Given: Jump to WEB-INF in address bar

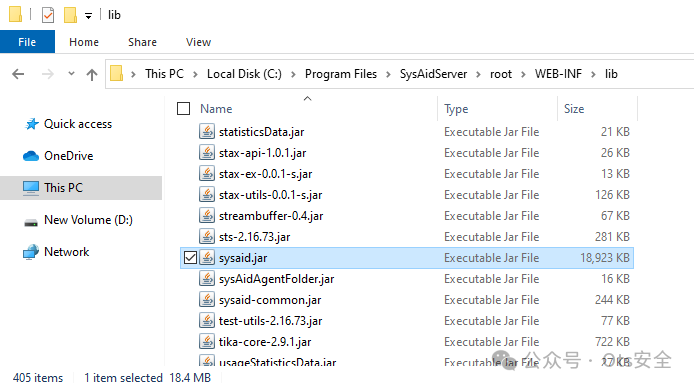Looking at the screenshot, I should coord(558,74).
